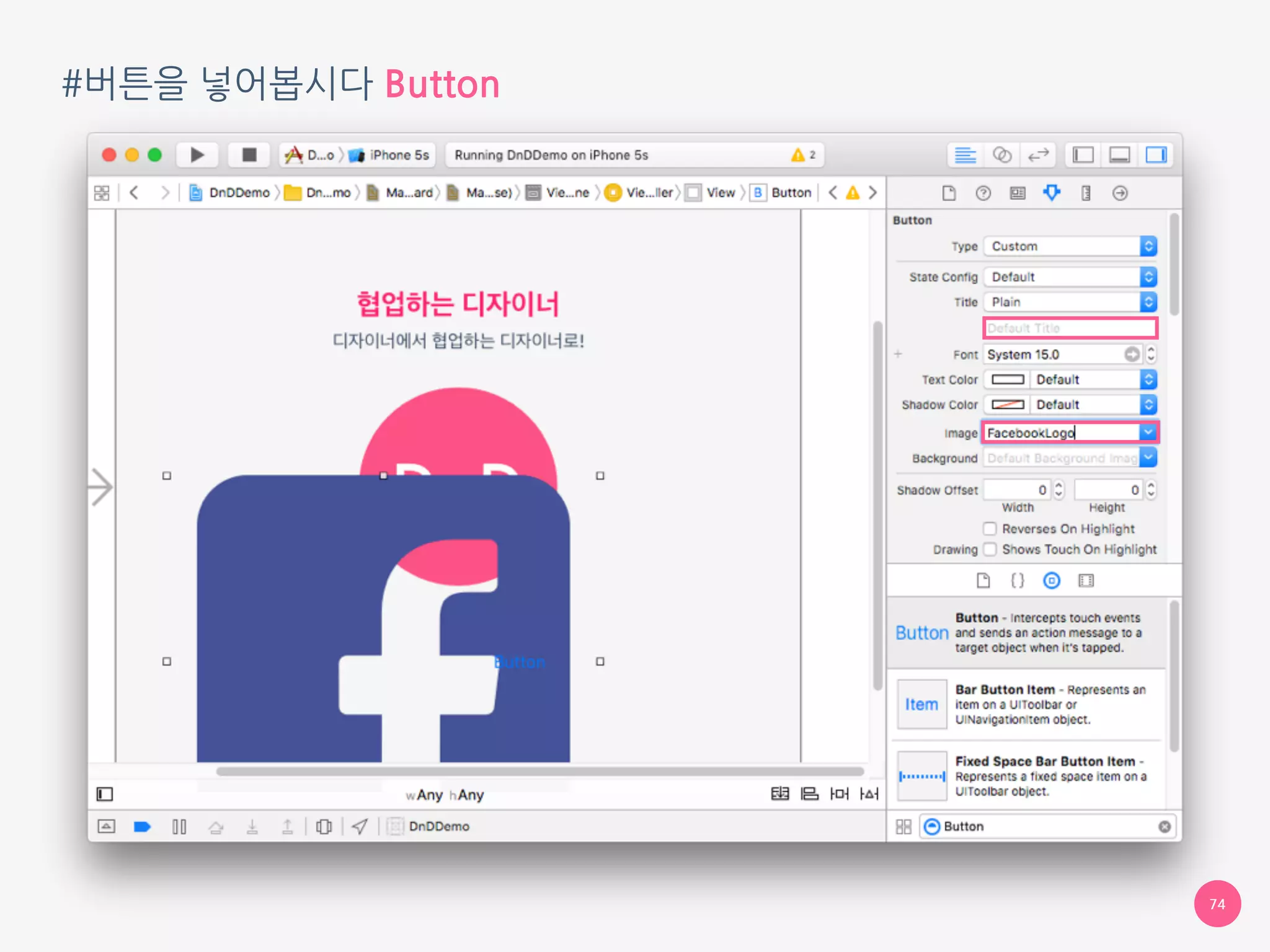The width and height of the screenshot is (1270, 952).
Task: Open the Vie...ller breadcrumb
Action: point(639,193)
